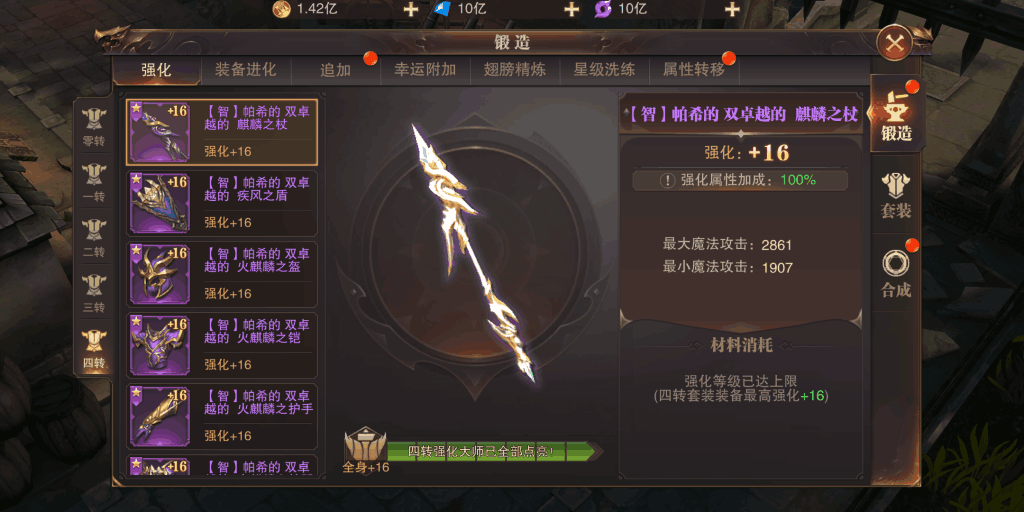Switch to the 追加 tab

336,70
